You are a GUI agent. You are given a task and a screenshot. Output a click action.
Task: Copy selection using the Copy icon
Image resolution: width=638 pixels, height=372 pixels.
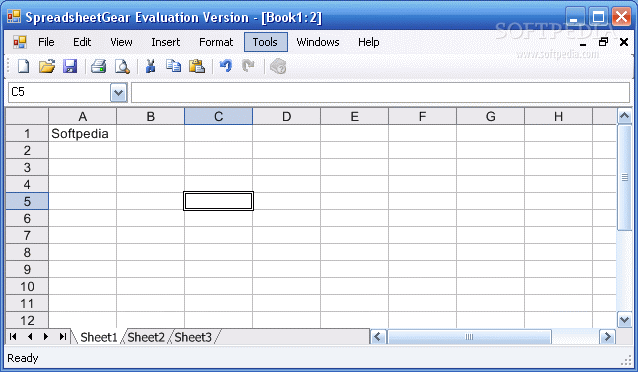[173, 66]
